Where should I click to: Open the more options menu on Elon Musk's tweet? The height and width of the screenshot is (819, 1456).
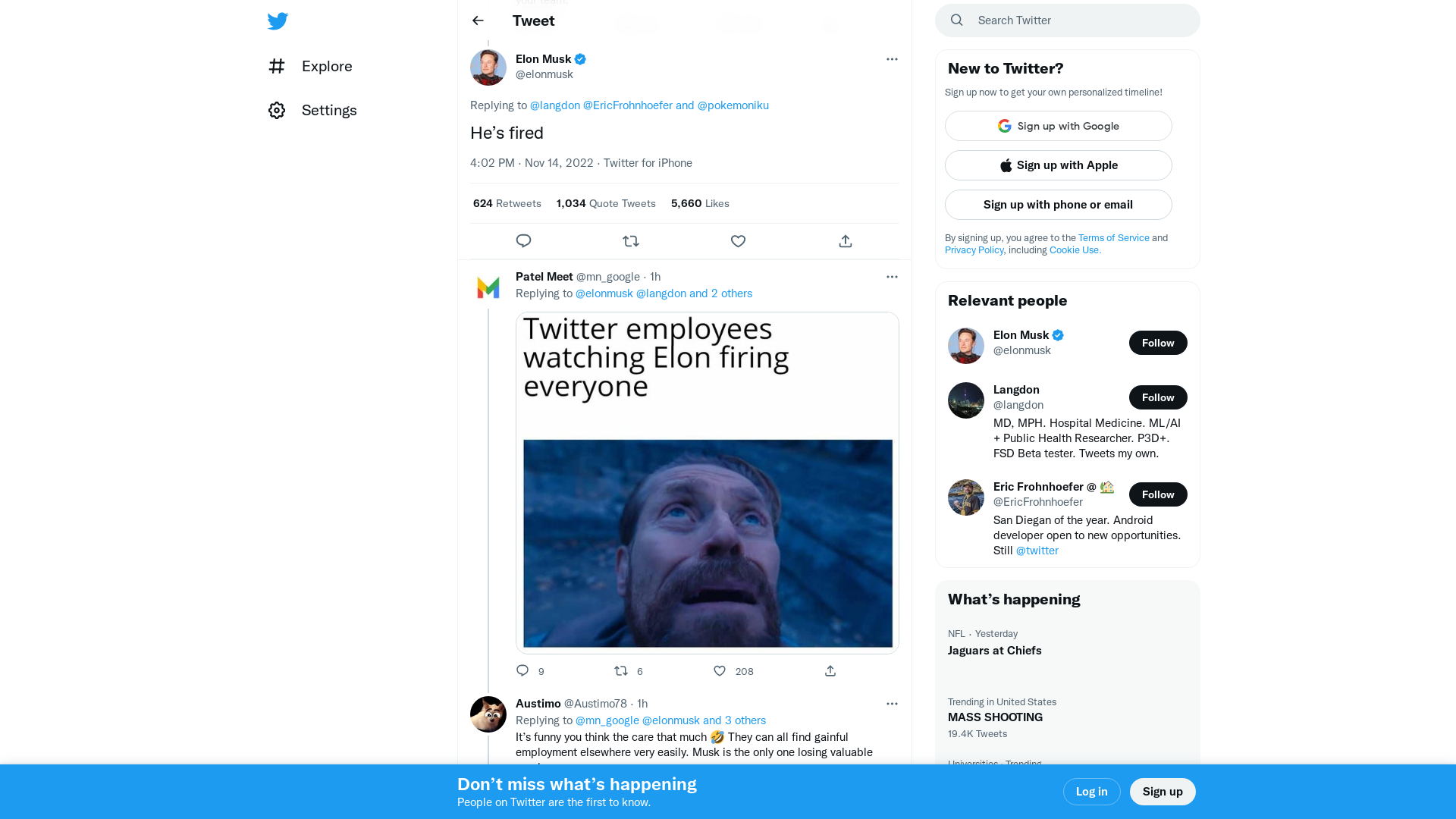[x=892, y=59]
